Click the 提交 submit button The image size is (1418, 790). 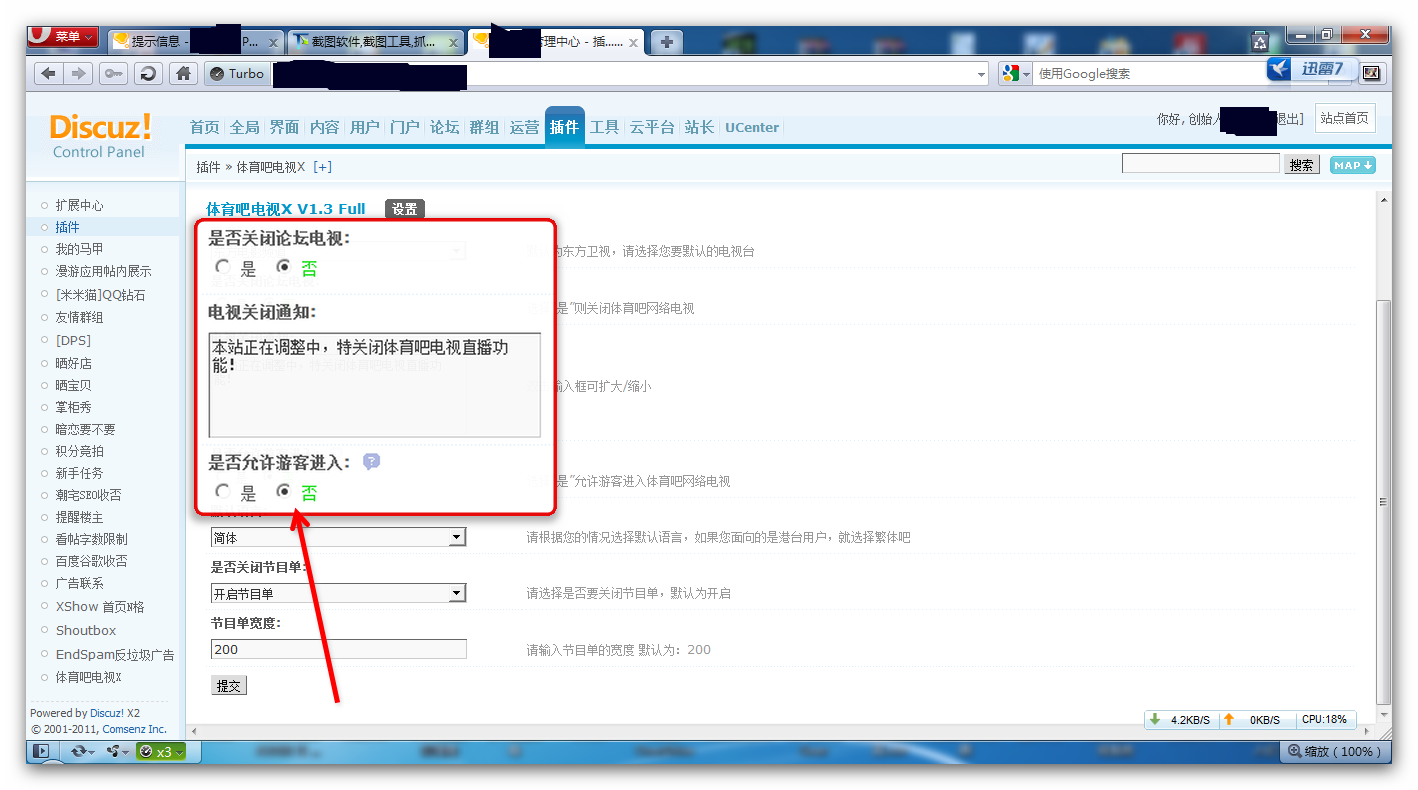point(229,686)
